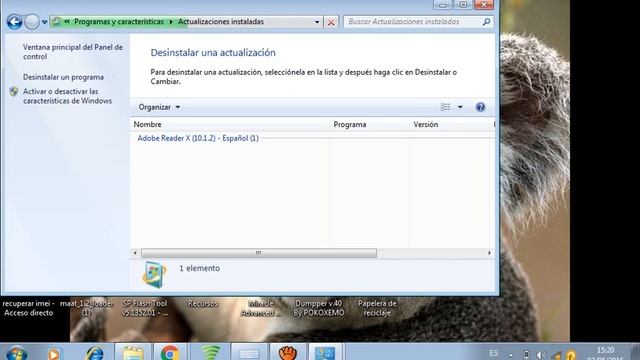640x360 pixels.
Task: Select the Miracle Advanced desktop shortcut
Action: click(x=261, y=308)
